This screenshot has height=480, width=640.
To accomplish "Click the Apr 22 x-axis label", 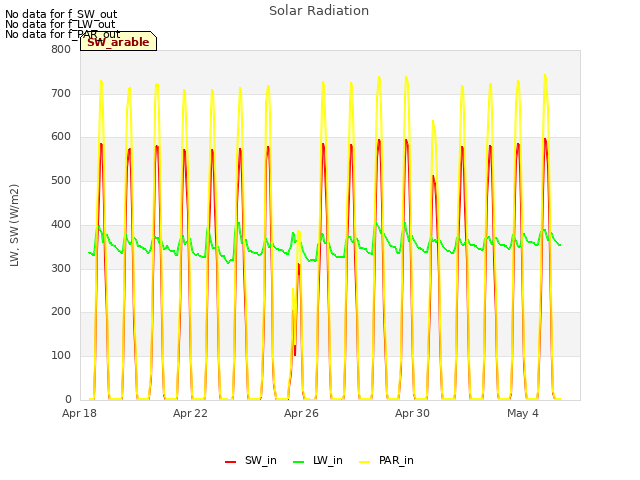I will (190, 413).
